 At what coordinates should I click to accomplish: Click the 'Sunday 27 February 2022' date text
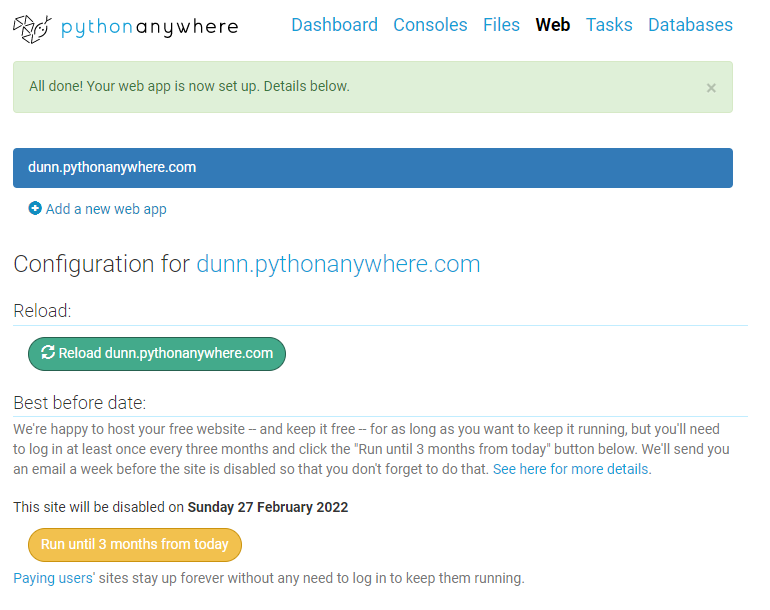click(x=268, y=507)
